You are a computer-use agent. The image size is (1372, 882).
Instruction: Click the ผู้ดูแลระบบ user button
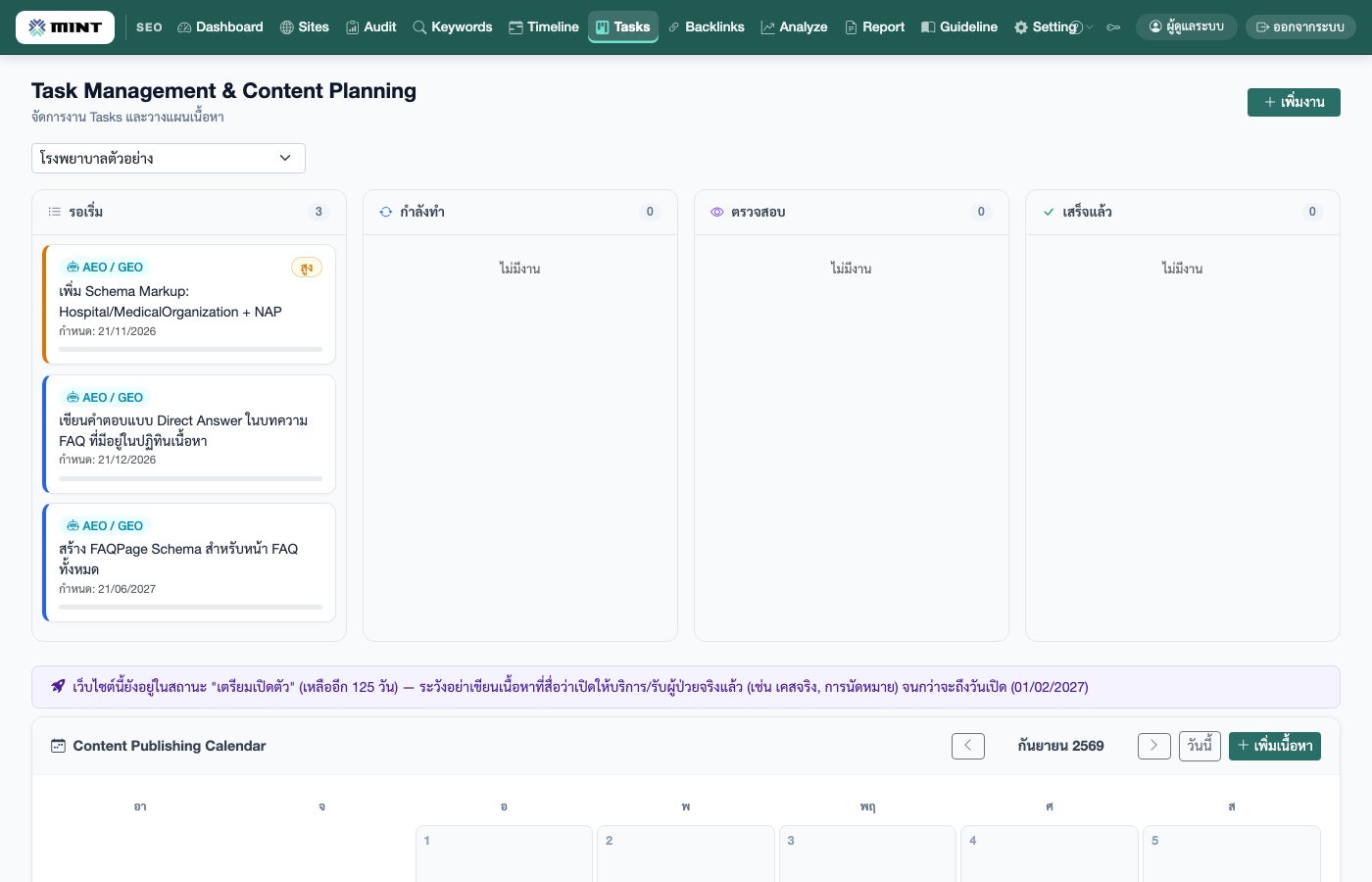coord(1186,27)
